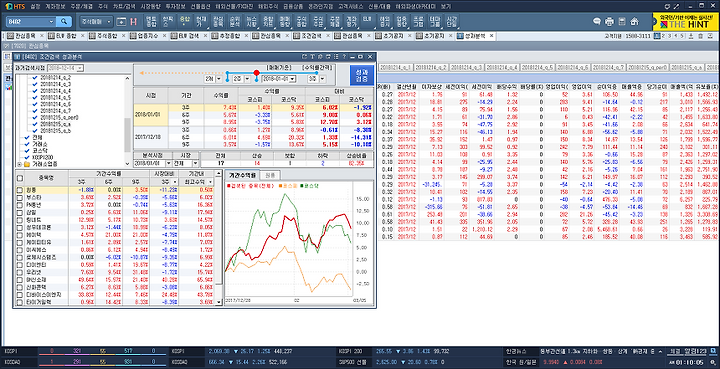Click the 20181214_q_3 tab in background table
This screenshot has width=720, height=369.
point(467,67)
